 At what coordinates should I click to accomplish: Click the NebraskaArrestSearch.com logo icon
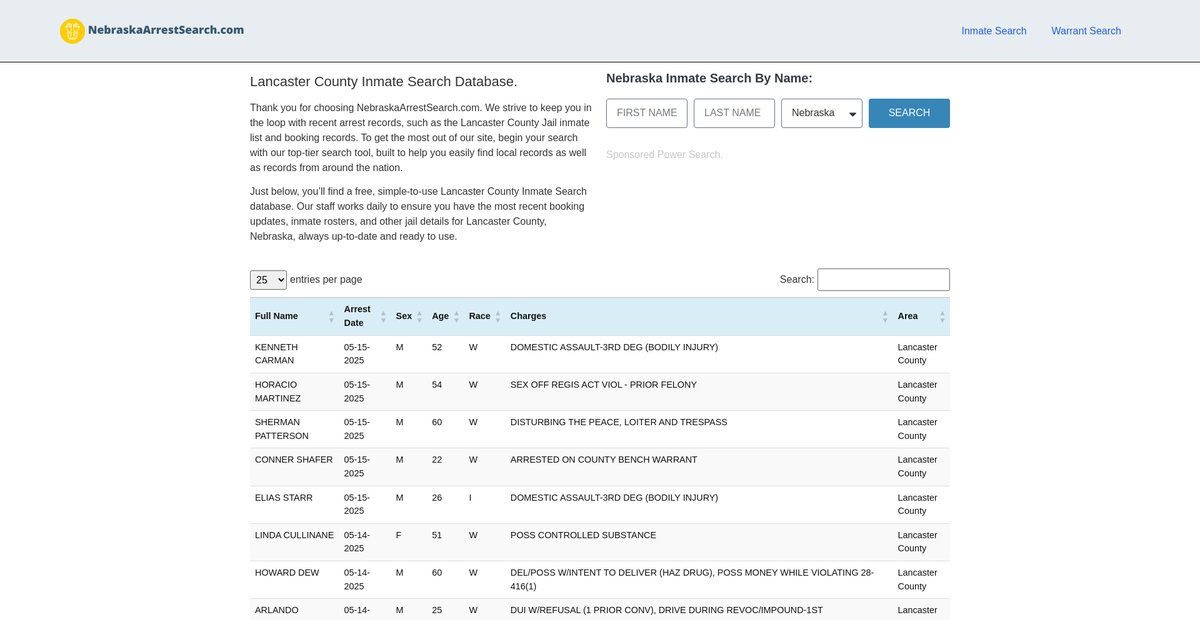point(72,31)
